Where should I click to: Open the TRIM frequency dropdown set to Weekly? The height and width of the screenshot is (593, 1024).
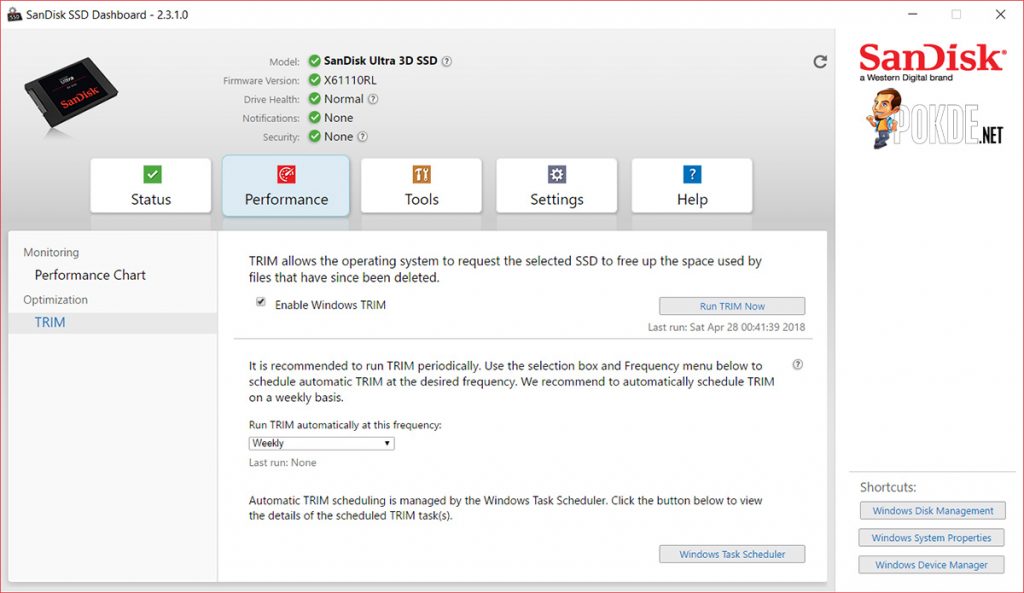tap(321, 443)
